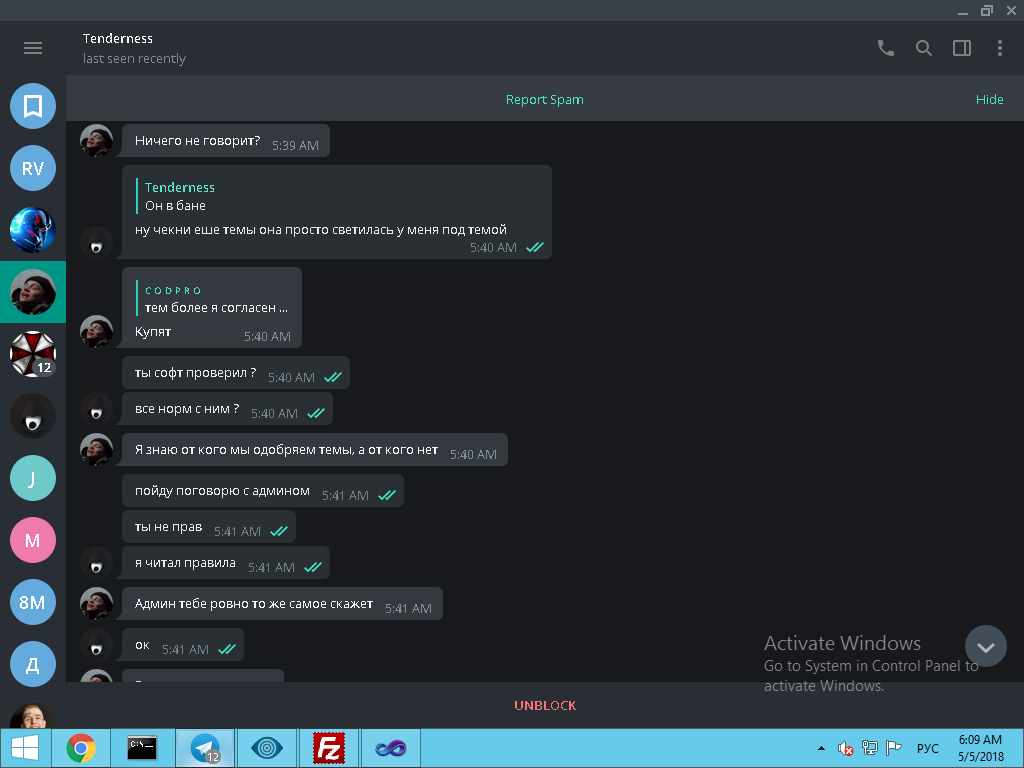1024x768 pixels.
Task: Open the three-dot chat options menu
Action: click(999, 48)
